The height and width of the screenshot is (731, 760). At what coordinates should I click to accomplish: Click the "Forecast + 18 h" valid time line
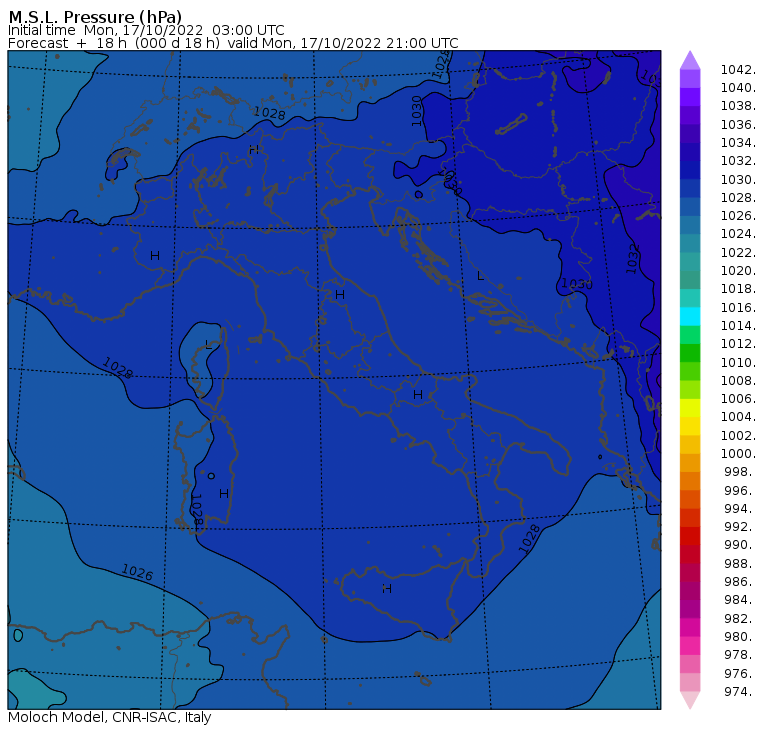pyautogui.click(x=233, y=43)
